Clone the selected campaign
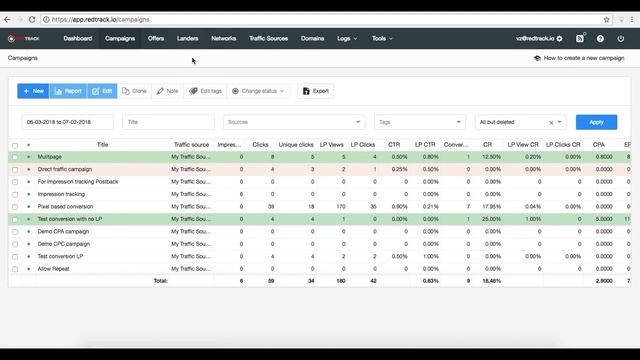640x360 pixels. pyautogui.click(x=134, y=91)
